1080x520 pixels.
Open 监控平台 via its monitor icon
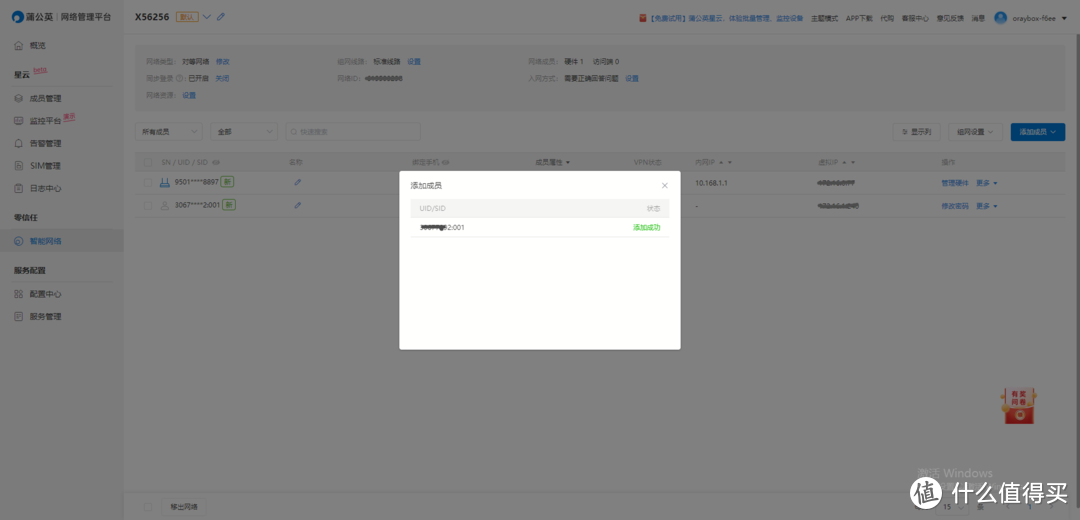pyautogui.click(x=19, y=121)
